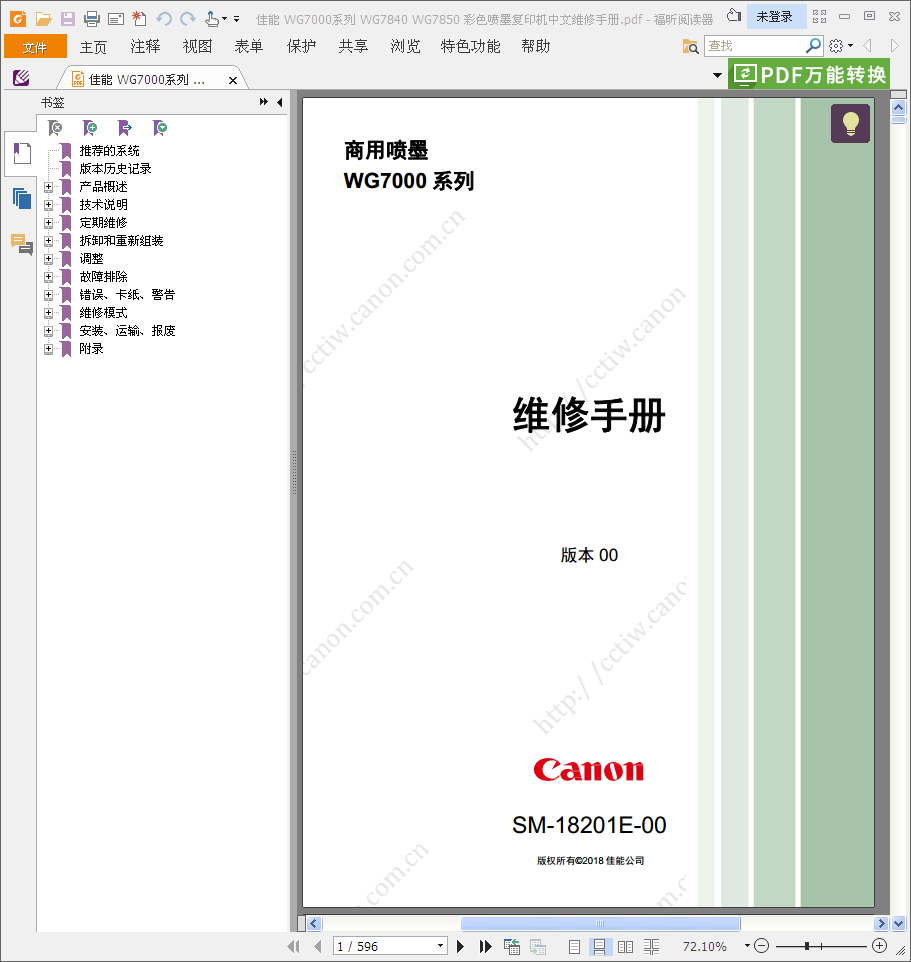Open the 文件 file menu

pyautogui.click(x=35, y=47)
